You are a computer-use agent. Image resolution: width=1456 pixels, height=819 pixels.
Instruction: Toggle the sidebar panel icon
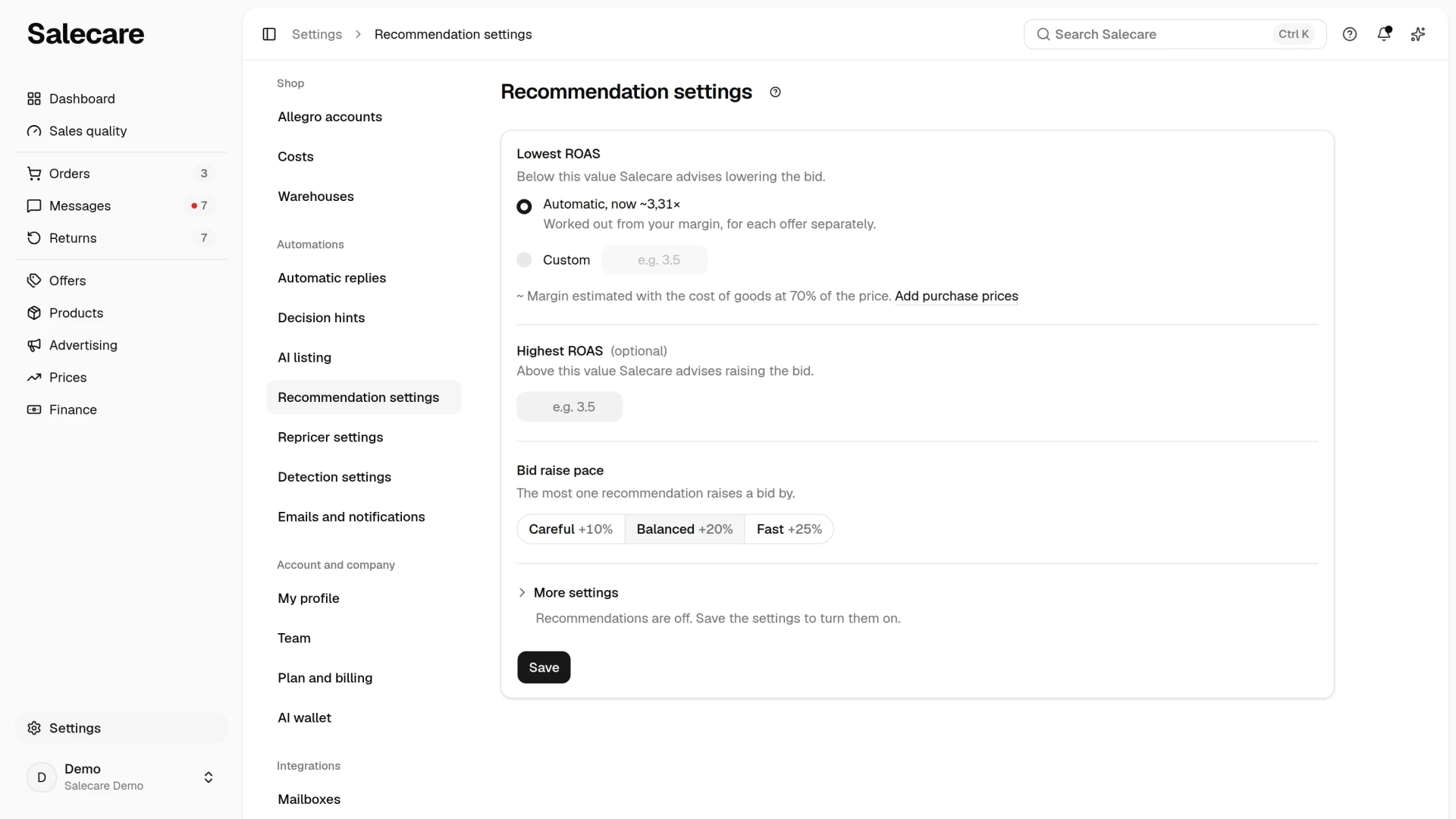click(269, 34)
